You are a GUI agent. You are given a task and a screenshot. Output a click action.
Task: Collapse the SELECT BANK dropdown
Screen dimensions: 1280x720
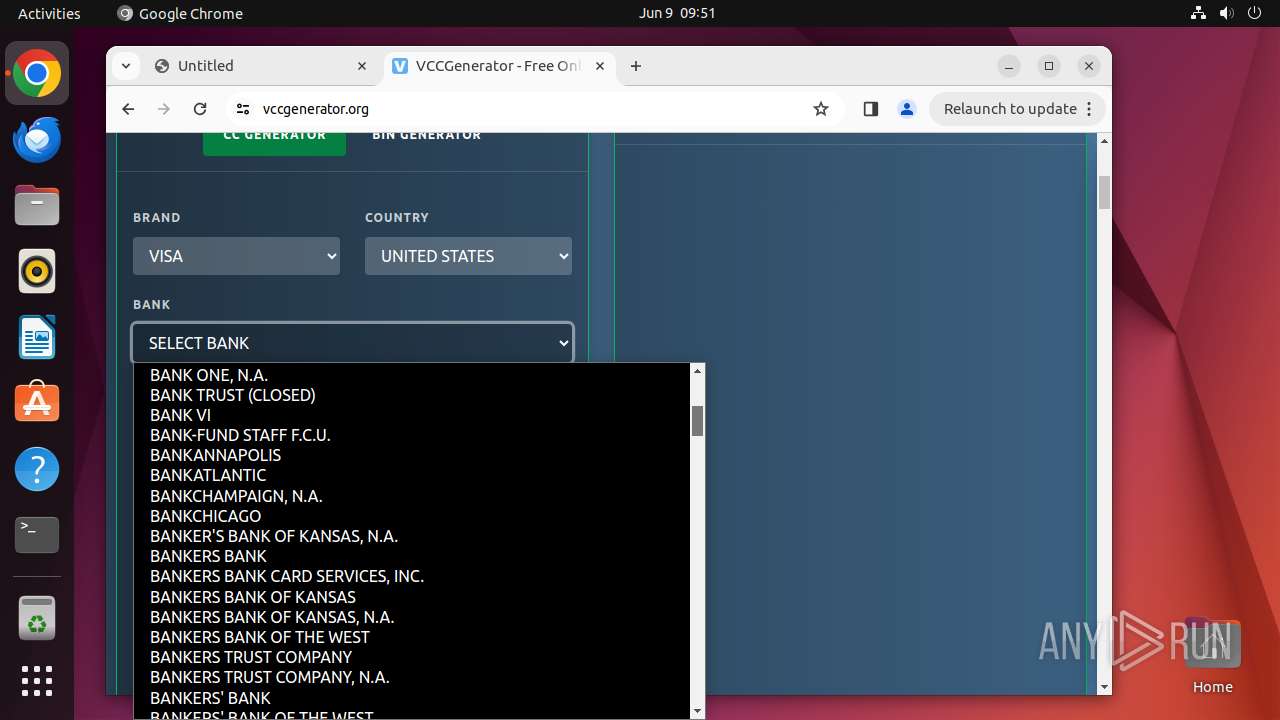(352, 343)
